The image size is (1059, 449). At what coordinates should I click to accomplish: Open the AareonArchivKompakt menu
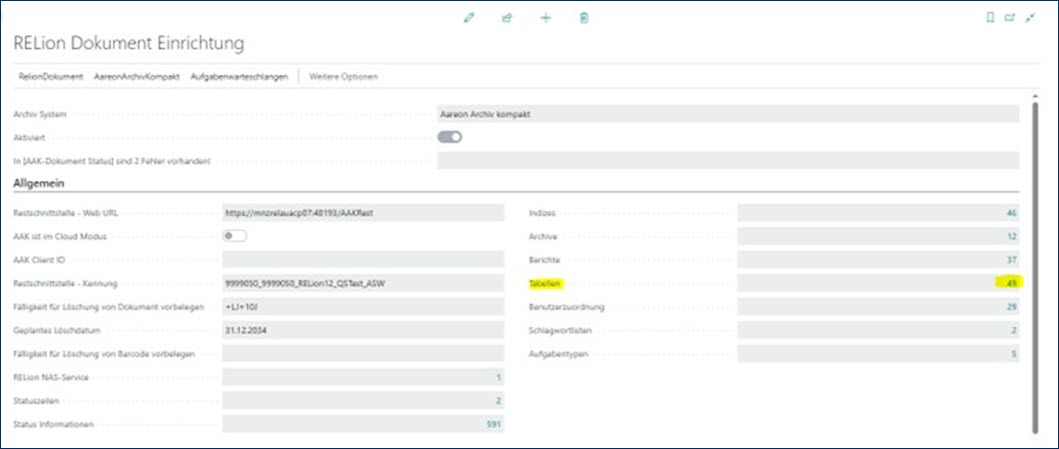137,77
